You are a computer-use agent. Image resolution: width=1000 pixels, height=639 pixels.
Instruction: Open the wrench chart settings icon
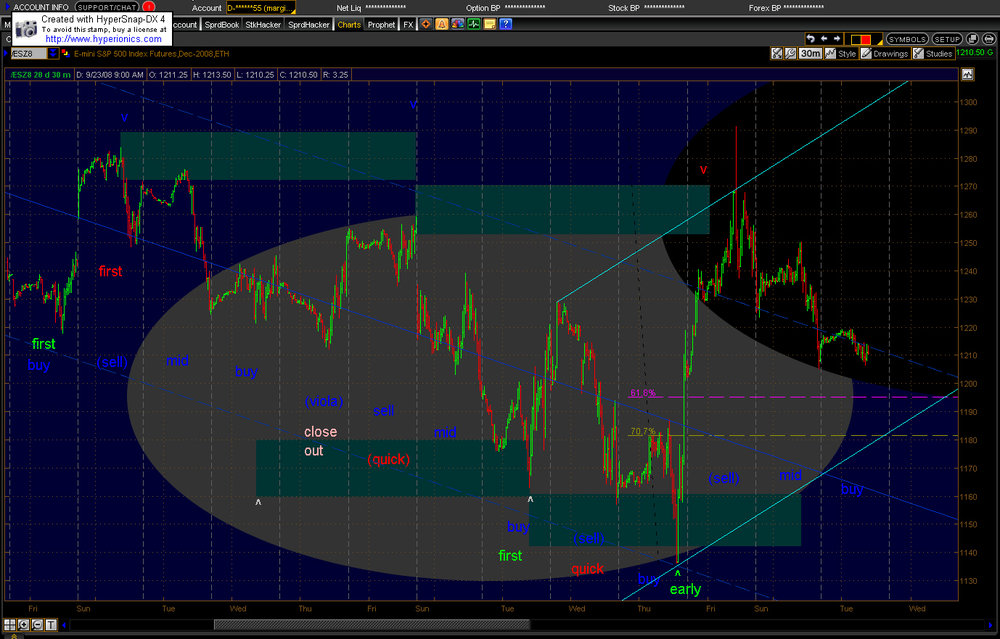(790, 54)
